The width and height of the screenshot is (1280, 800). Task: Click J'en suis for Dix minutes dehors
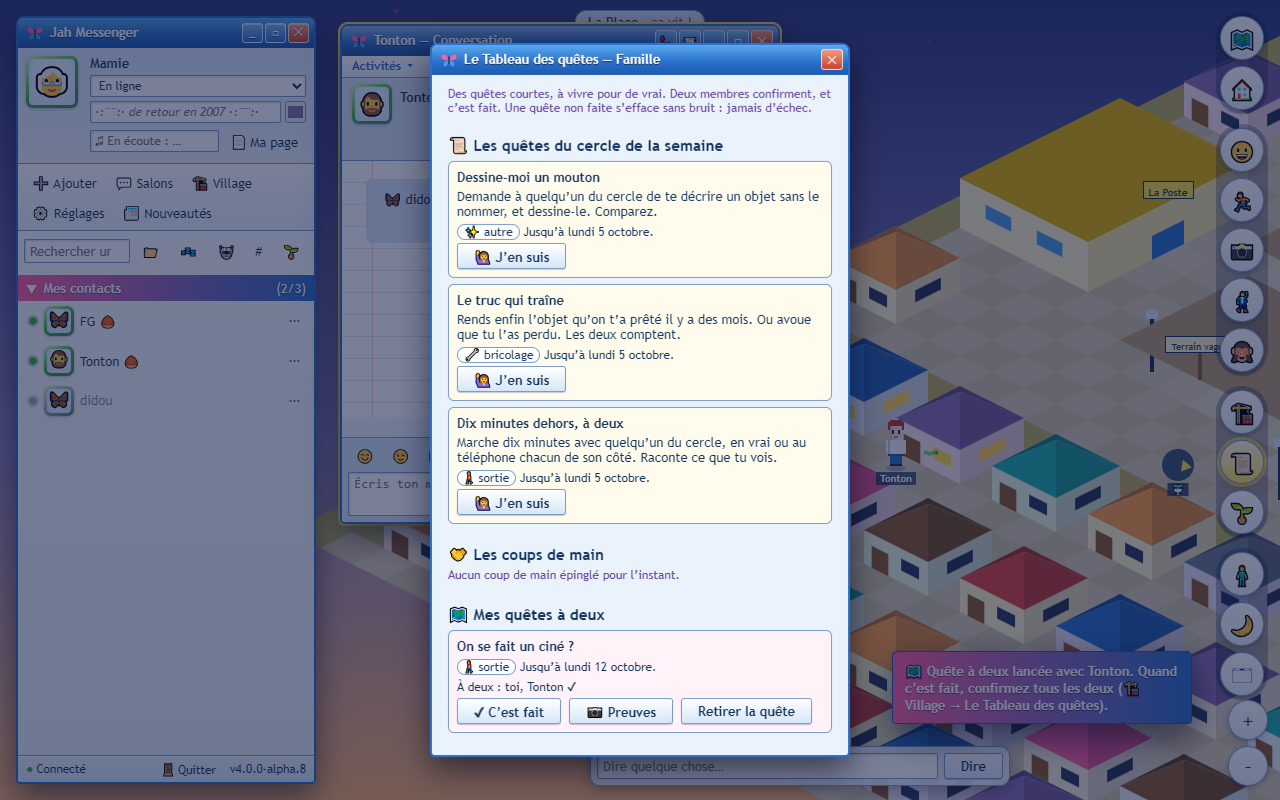coord(511,503)
